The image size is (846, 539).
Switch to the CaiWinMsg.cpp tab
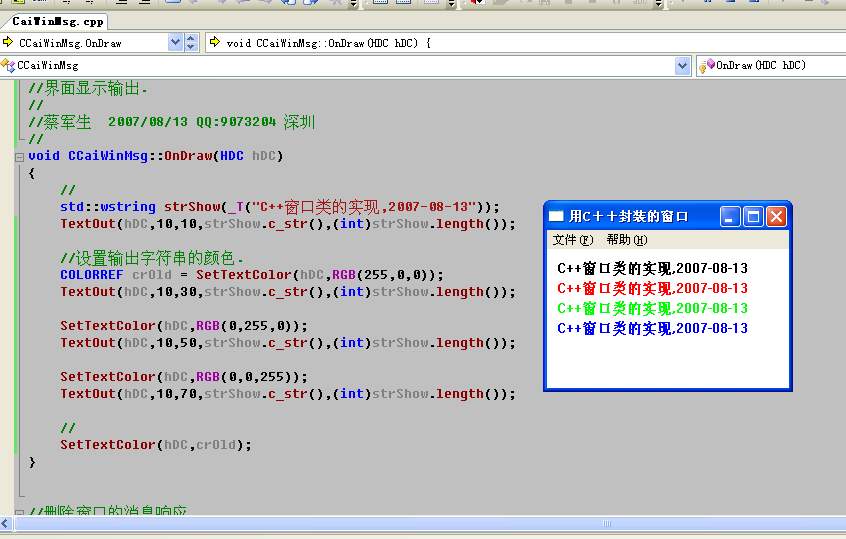click(56, 22)
